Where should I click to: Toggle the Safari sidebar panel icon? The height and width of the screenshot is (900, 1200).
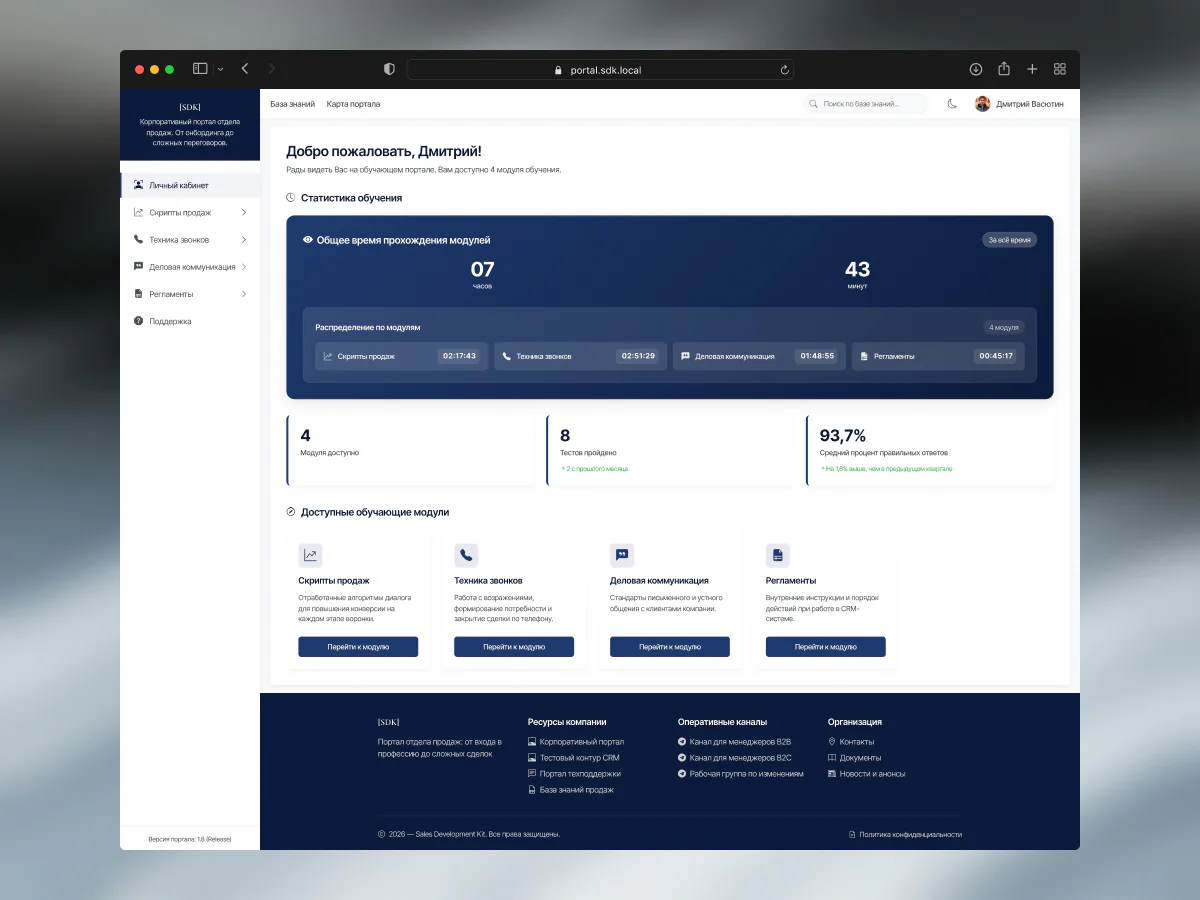pos(200,69)
